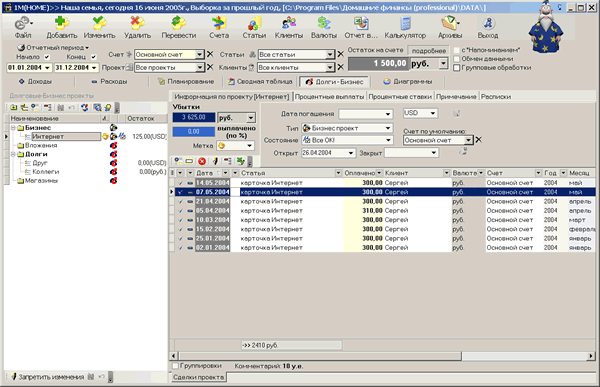Open the balance currency руб. dropdown
The image size is (600, 387).
point(443,63)
